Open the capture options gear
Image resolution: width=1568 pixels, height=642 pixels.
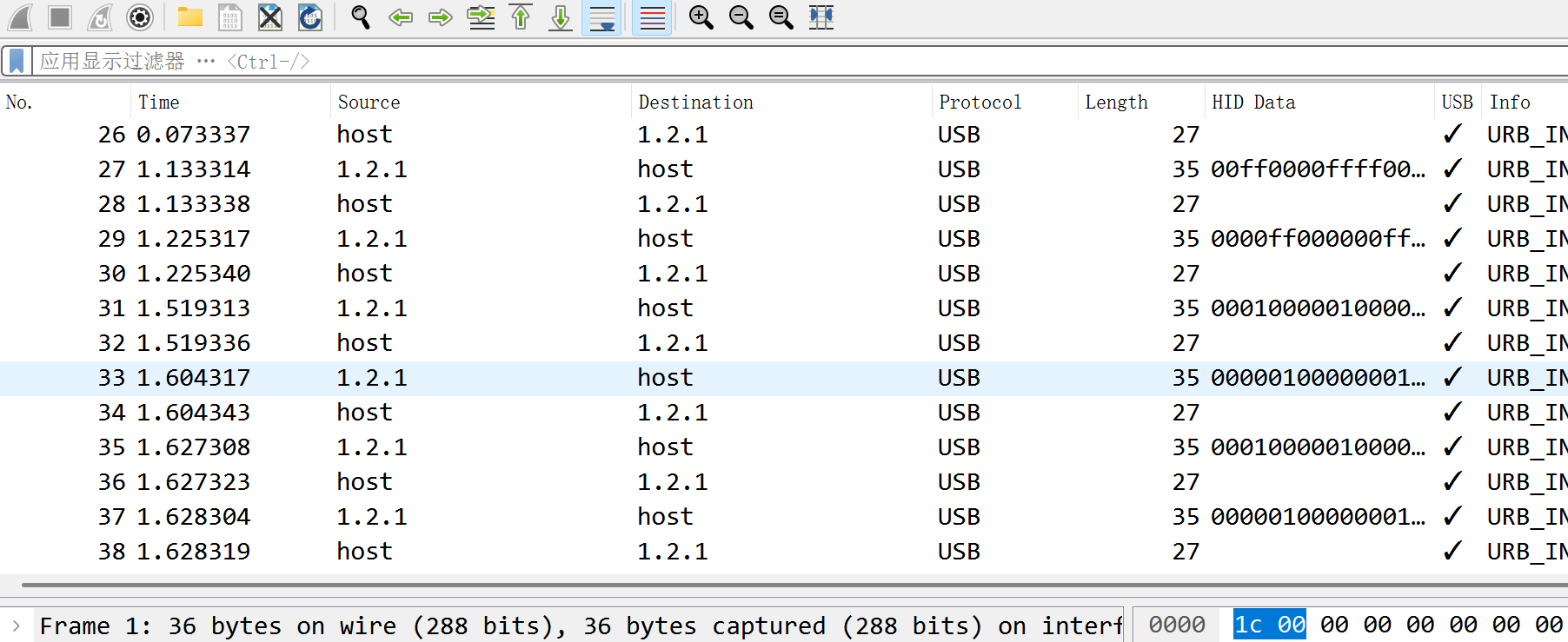[140, 17]
